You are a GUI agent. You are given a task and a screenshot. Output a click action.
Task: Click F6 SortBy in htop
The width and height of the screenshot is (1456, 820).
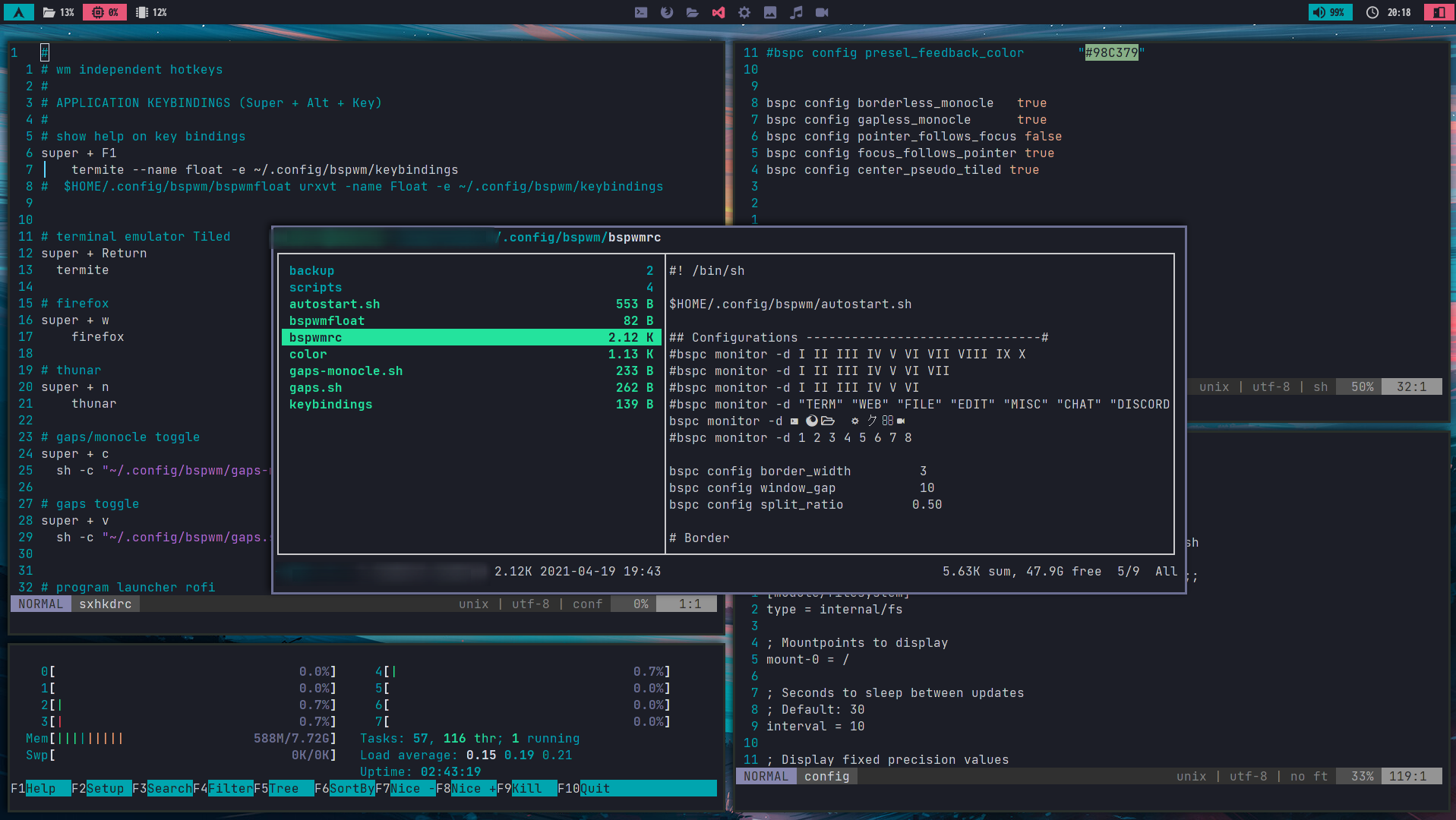344,788
